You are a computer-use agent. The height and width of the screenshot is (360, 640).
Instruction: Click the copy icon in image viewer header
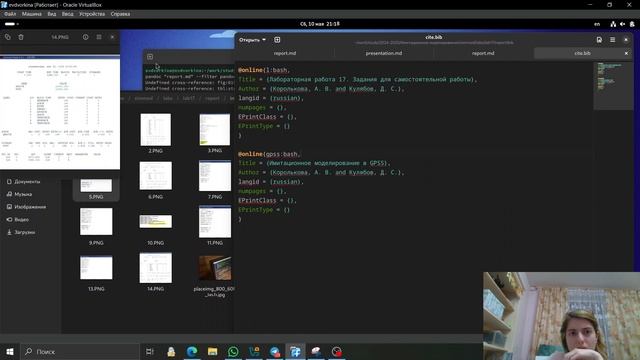[8, 37]
